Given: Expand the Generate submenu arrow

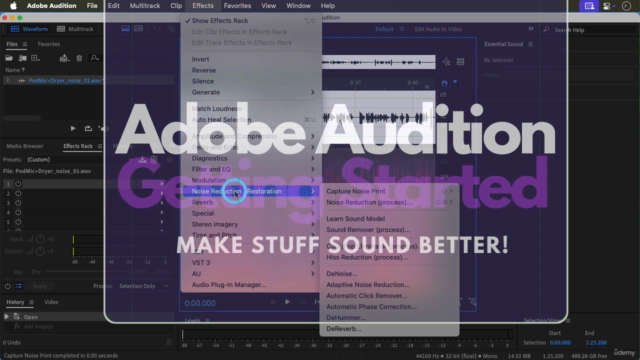Looking at the screenshot, I should (x=313, y=92).
